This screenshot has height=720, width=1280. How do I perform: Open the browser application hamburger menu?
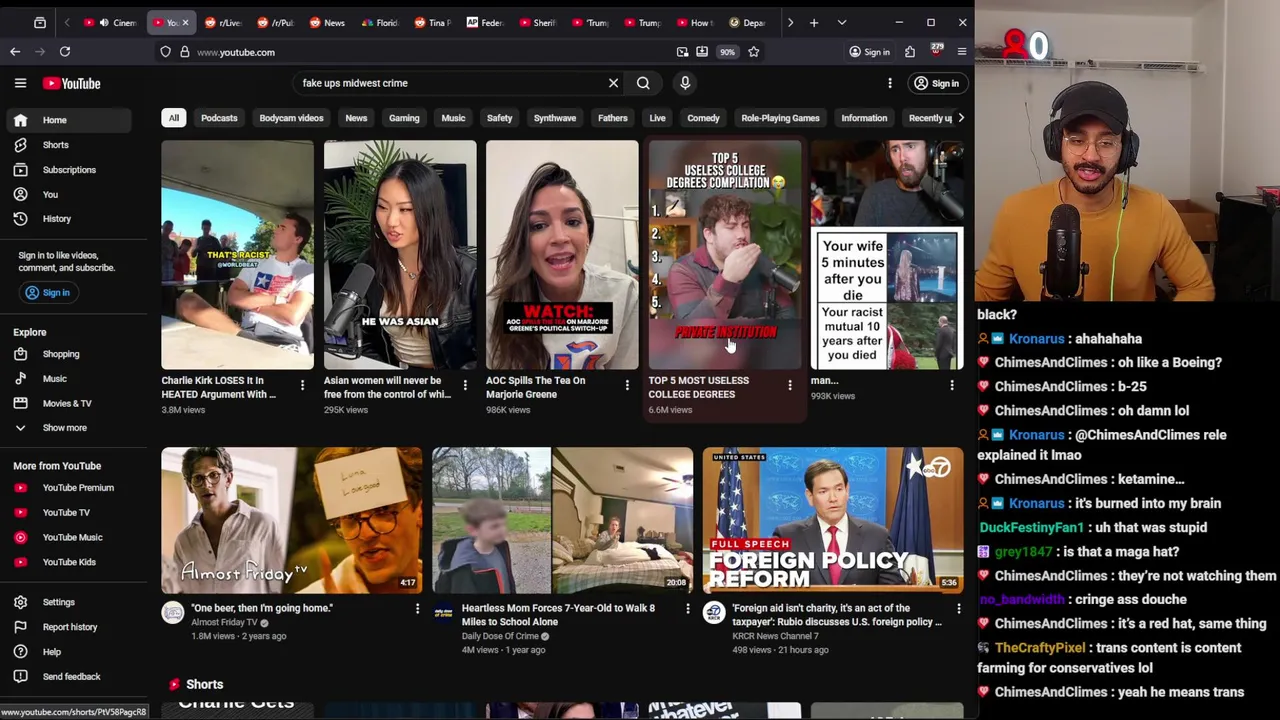pyautogui.click(x=962, y=52)
